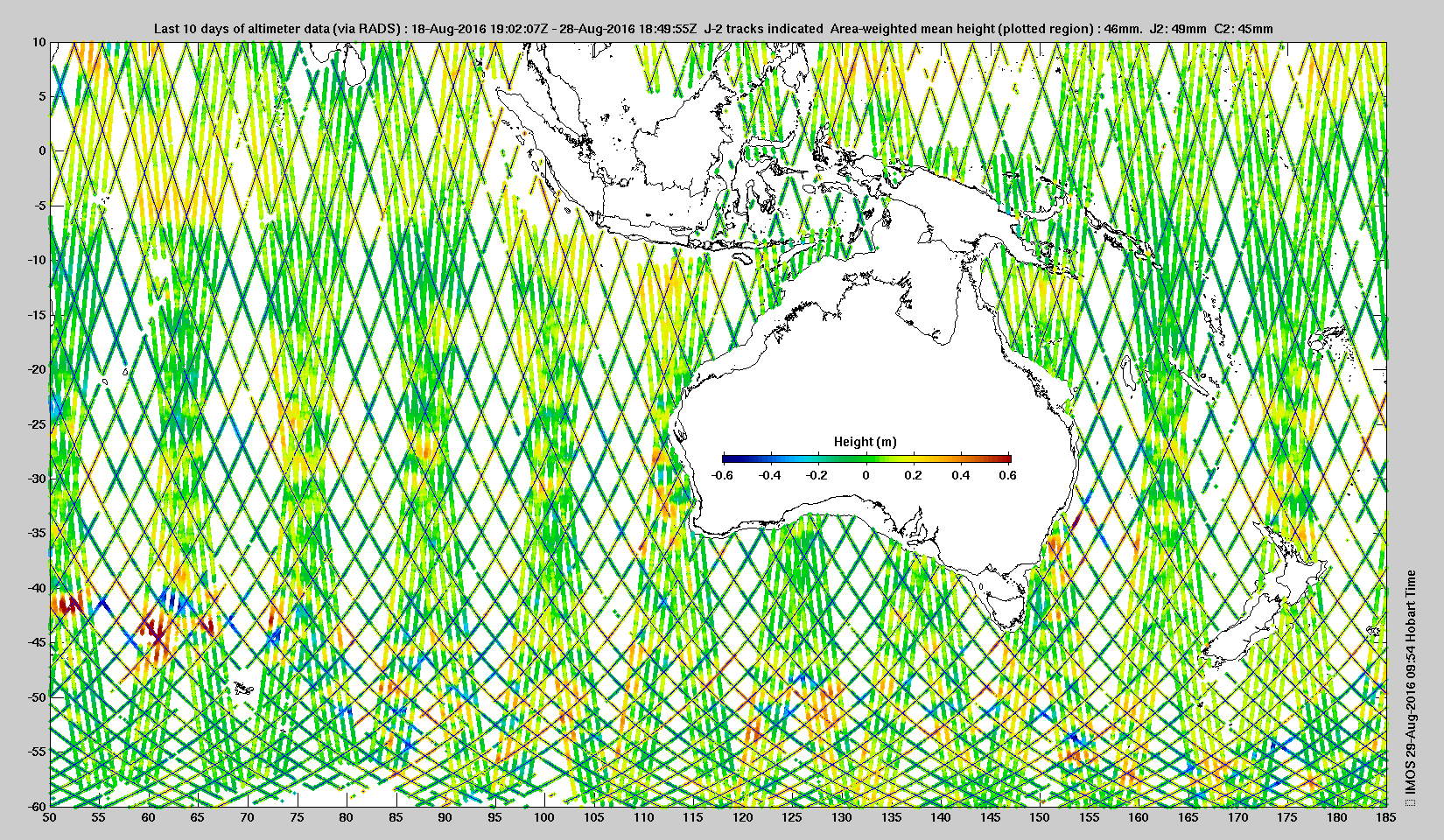Screen dimensions: 1444x840
Task: Click the end timestamp '28-Aug-2016 18:49:55Z'
Action: point(628,29)
